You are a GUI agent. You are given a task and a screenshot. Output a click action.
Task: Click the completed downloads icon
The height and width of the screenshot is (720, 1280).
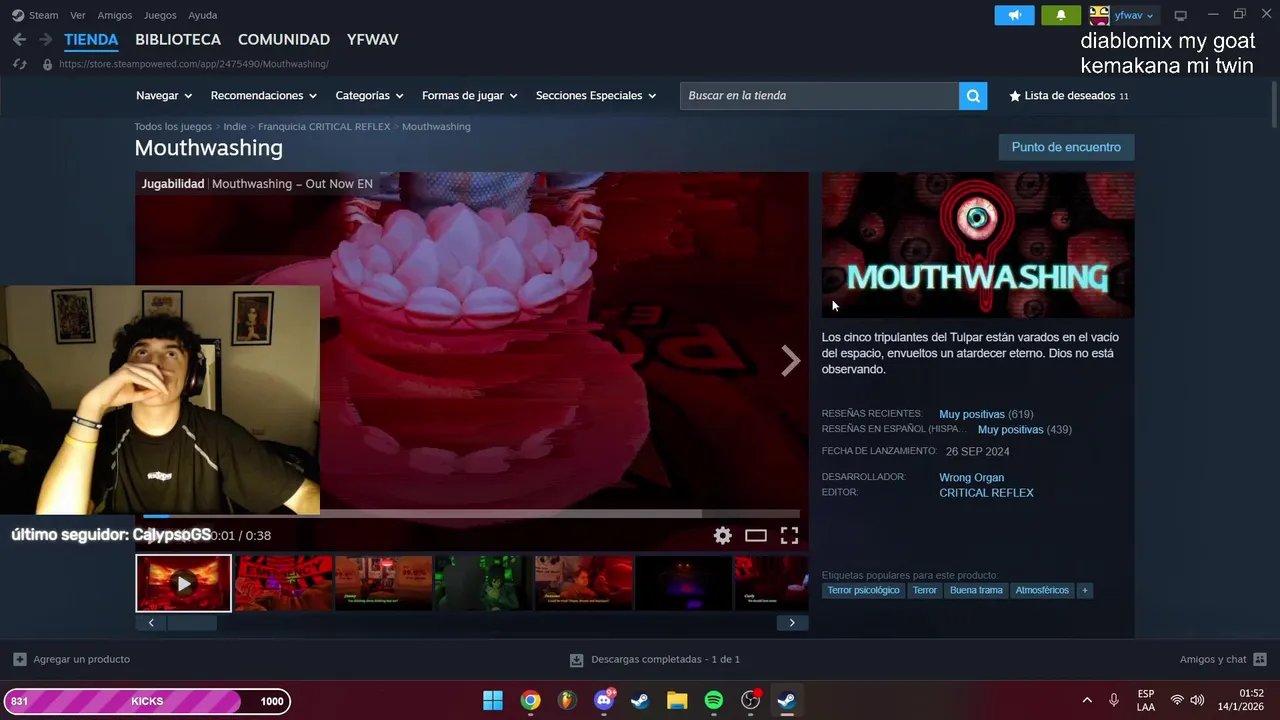[576, 660]
